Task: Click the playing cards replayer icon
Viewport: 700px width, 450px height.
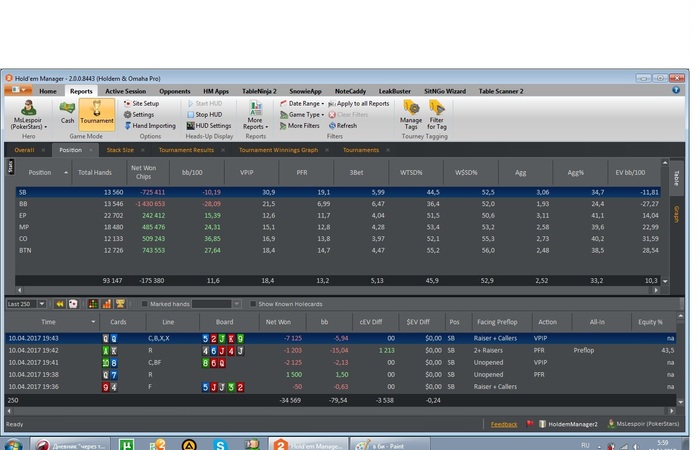Action: (73, 304)
